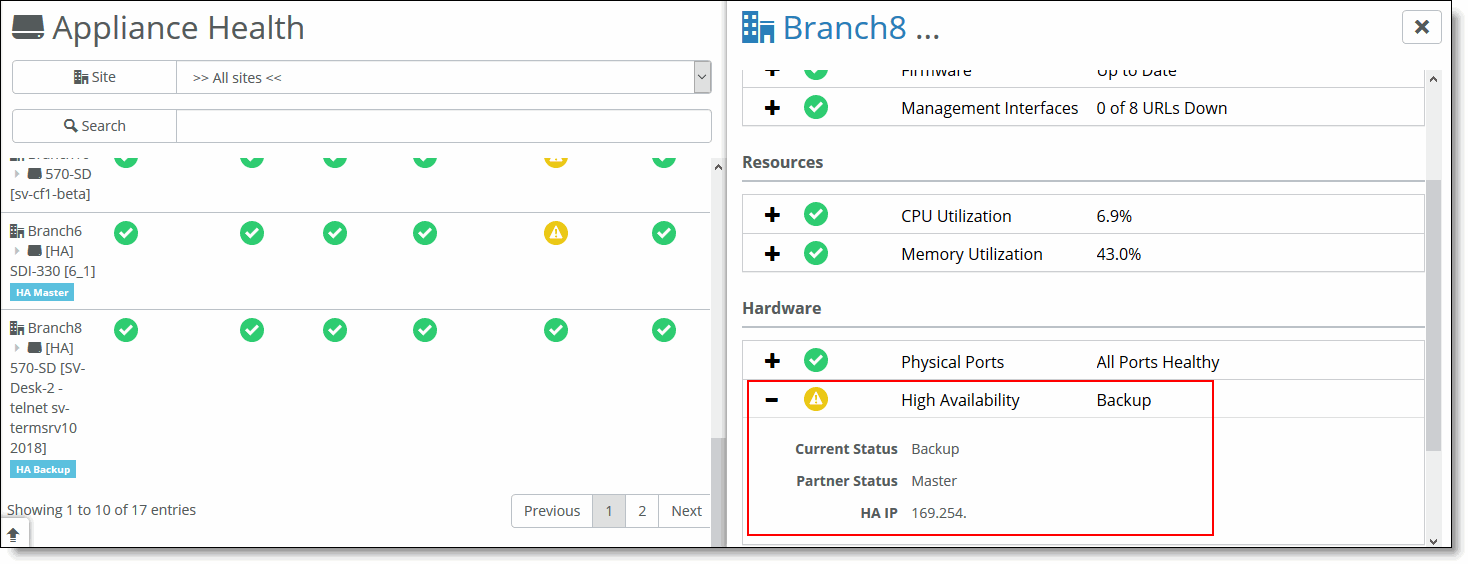Image resolution: width=1468 pixels, height=564 pixels.
Task: Click the upward arrow tab at bottom left
Action: [14, 535]
